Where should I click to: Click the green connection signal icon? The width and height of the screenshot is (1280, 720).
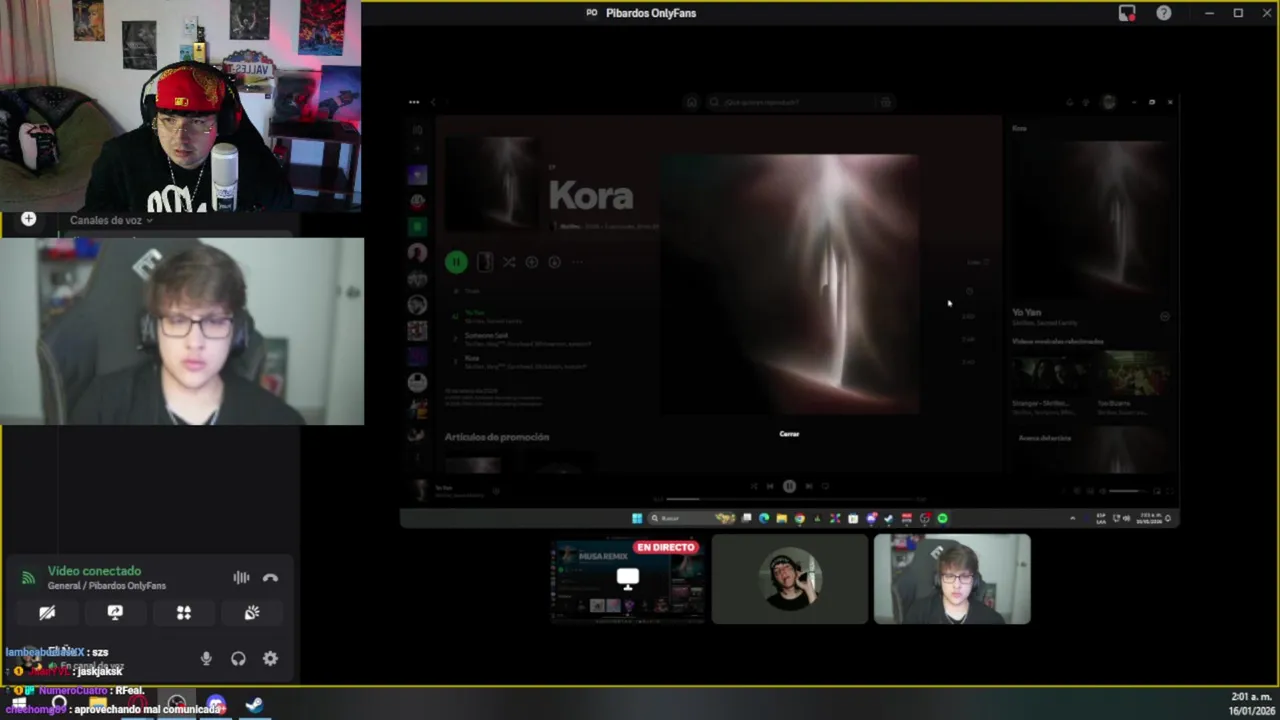click(x=28, y=578)
